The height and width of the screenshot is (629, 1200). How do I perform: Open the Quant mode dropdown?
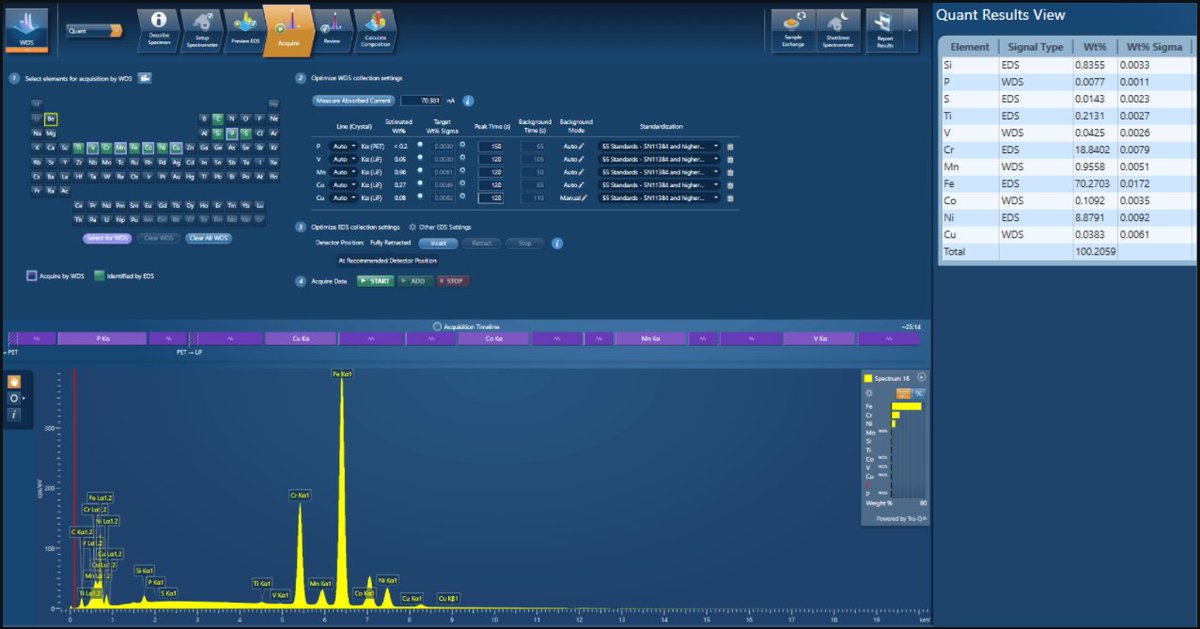pos(93,31)
